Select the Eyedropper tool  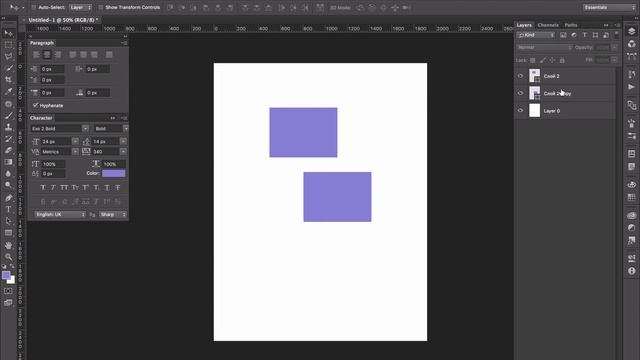[x=9, y=91]
